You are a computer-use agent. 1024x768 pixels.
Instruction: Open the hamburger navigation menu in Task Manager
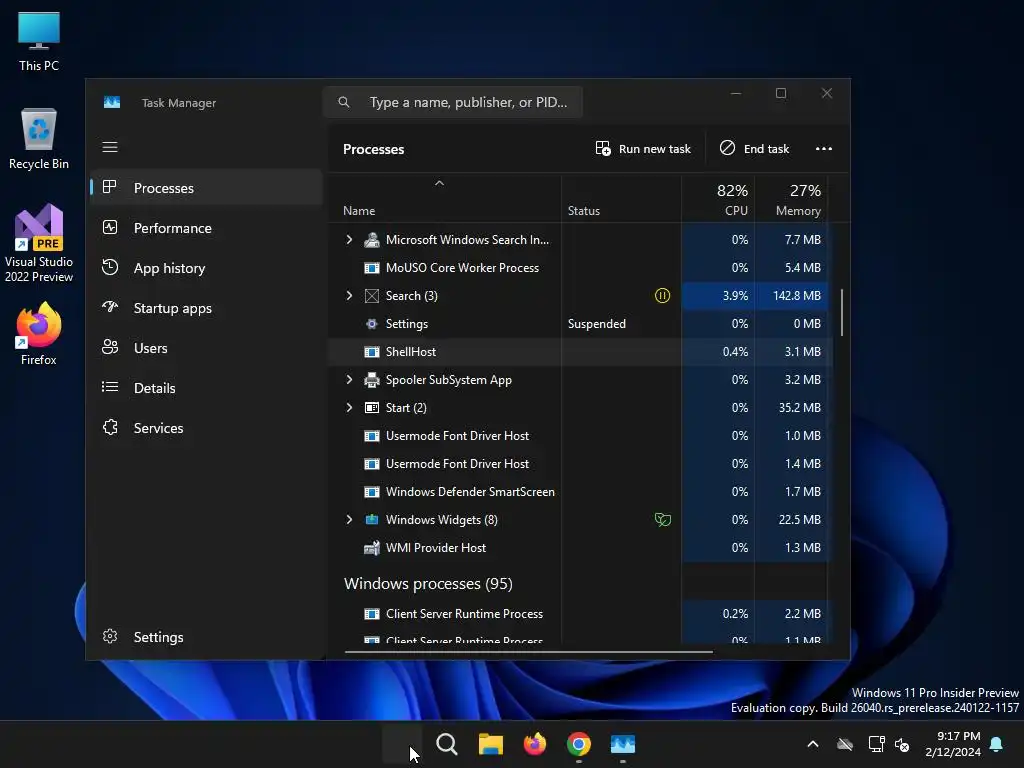[110, 147]
